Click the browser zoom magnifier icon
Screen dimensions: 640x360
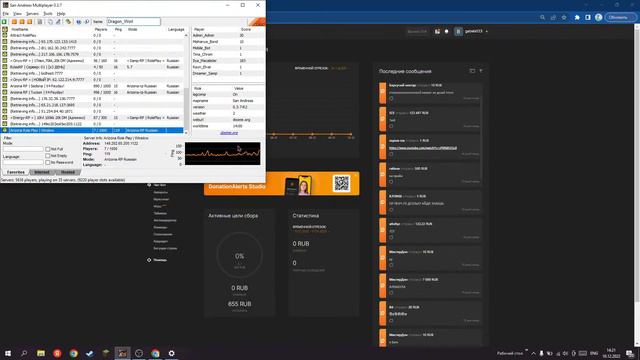[x=542, y=18]
